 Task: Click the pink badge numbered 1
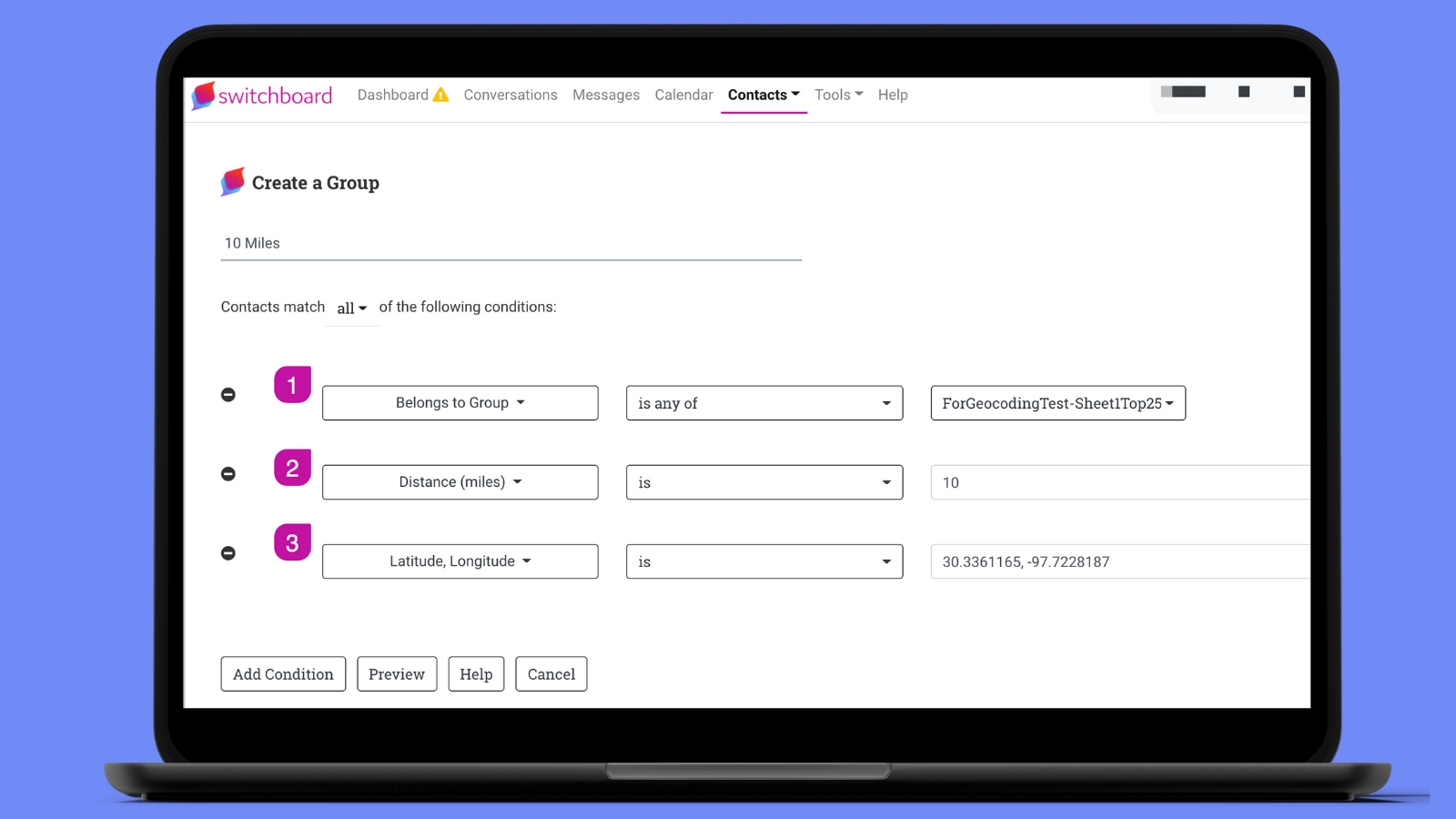pos(292,384)
